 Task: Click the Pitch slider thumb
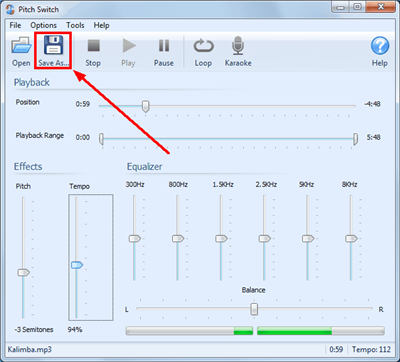[23, 273]
